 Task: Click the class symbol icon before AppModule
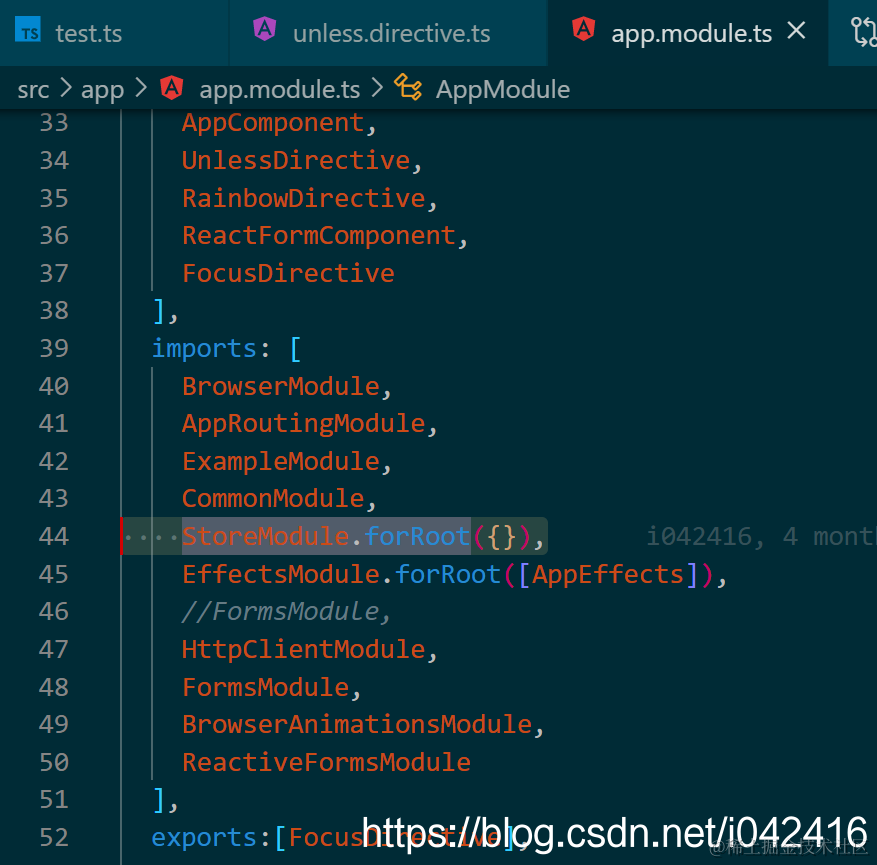408,88
